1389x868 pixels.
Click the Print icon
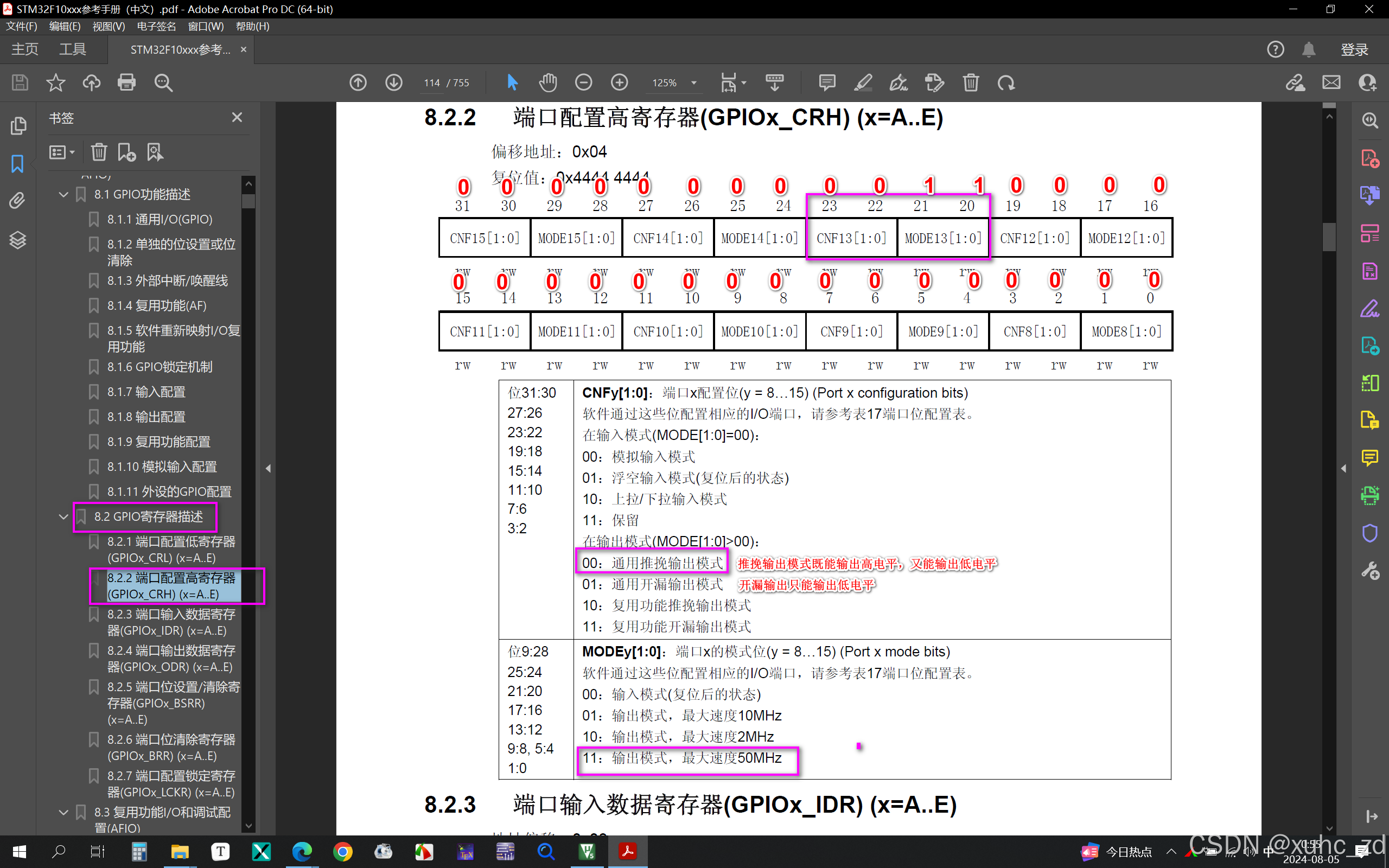point(127,82)
